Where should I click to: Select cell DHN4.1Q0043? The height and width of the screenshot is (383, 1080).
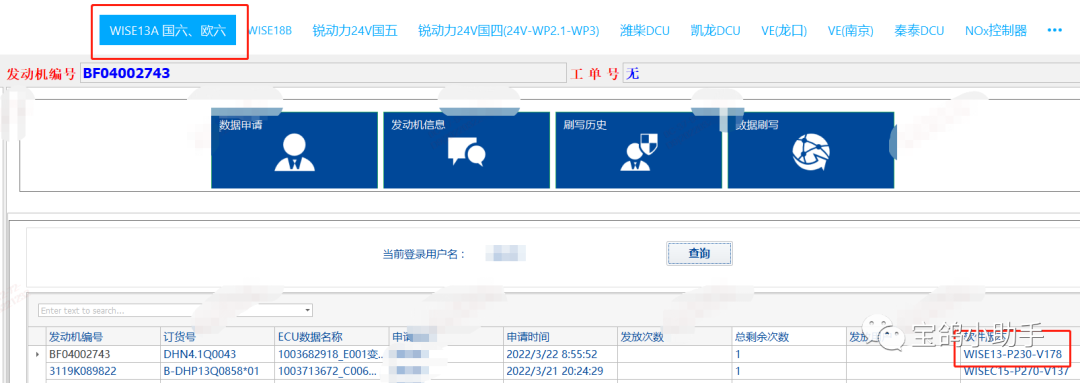pyautogui.click(x=218, y=354)
